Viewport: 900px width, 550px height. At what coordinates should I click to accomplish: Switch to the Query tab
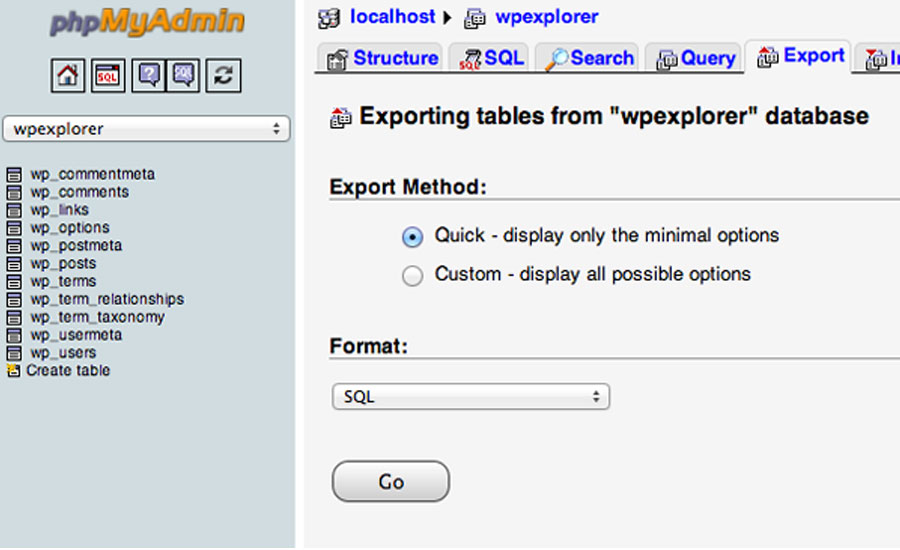[x=693, y=58]
